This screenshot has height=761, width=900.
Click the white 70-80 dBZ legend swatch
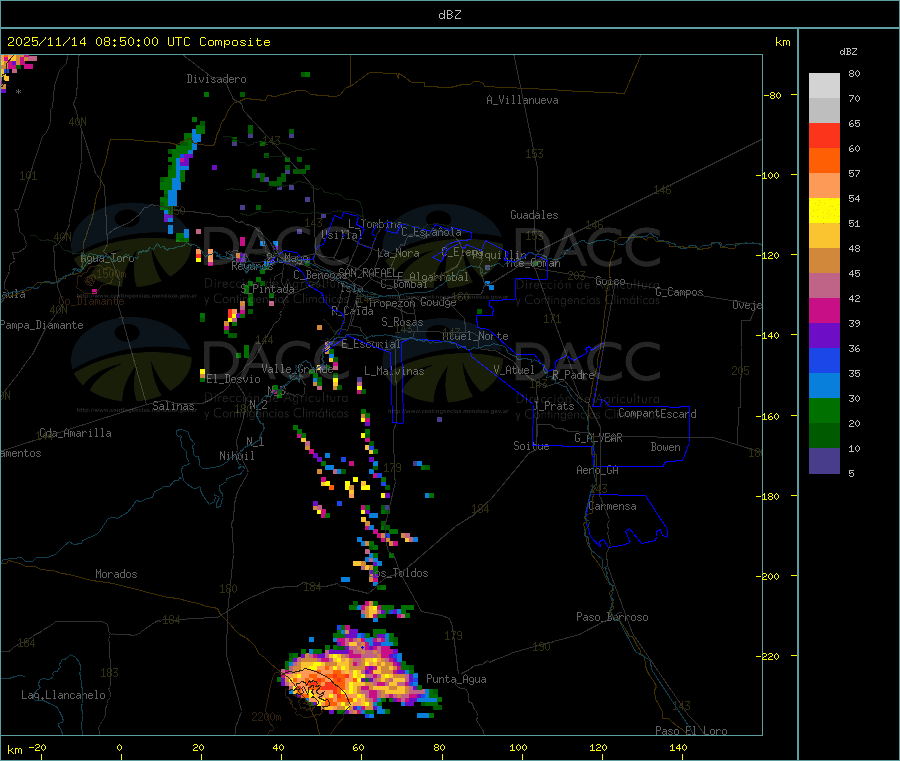pyautogui.click(x=824, y=86)
